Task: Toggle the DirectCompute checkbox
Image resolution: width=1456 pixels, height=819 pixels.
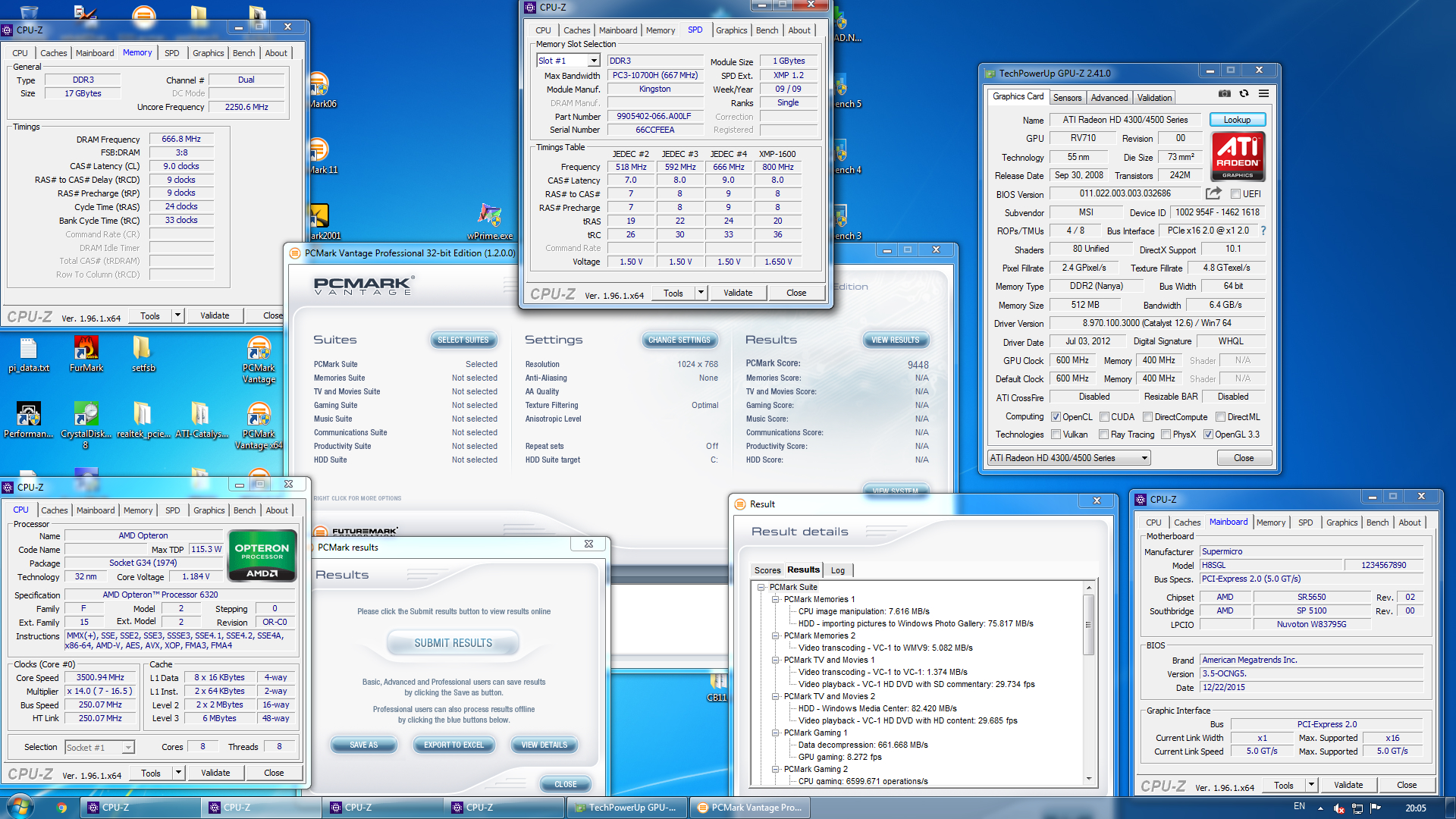Action: 1148,417
